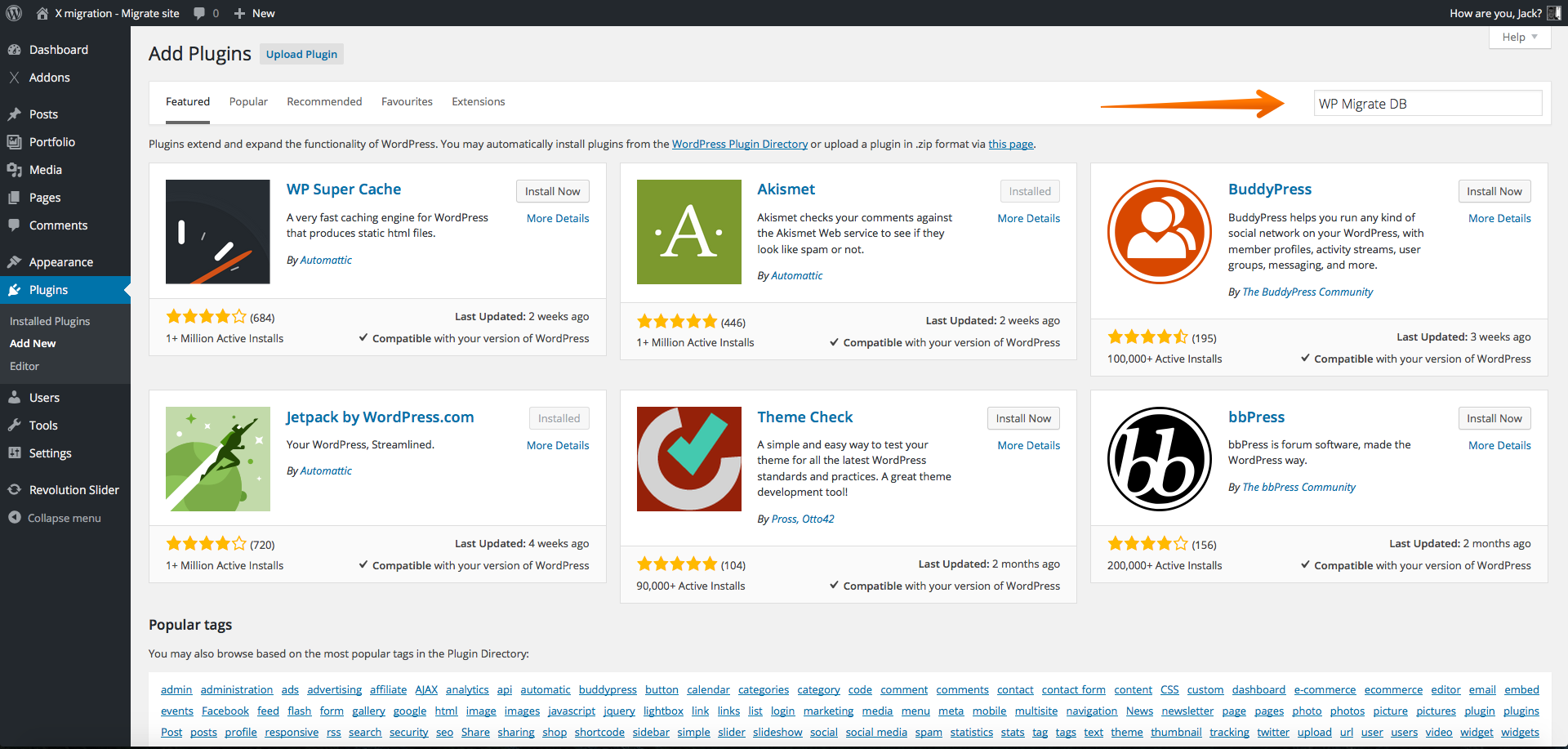
Task: Open the Automattic author link under WP Super Cache
Action: coord(326,261)
